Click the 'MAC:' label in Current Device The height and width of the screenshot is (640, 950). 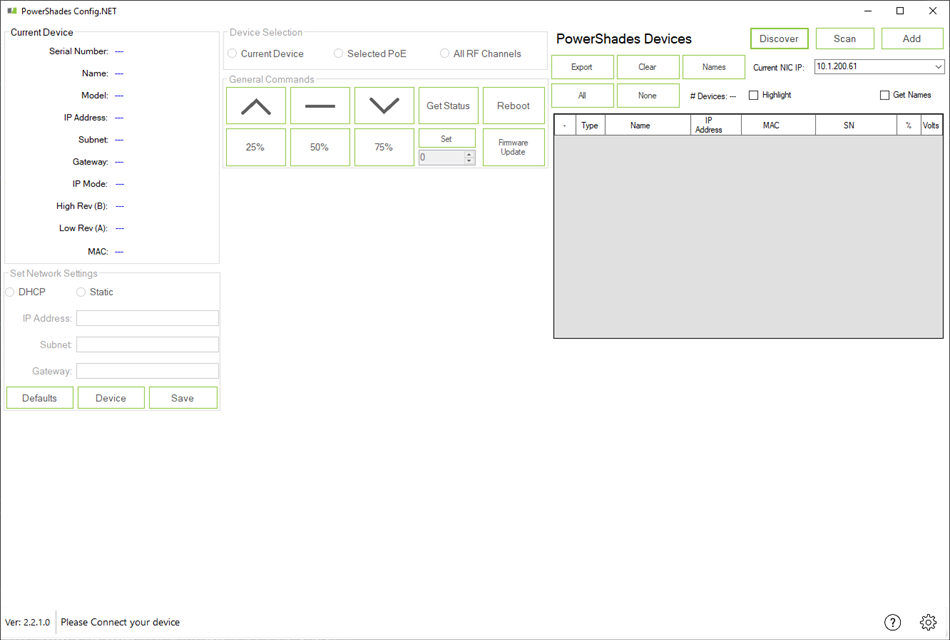(98, 252)
